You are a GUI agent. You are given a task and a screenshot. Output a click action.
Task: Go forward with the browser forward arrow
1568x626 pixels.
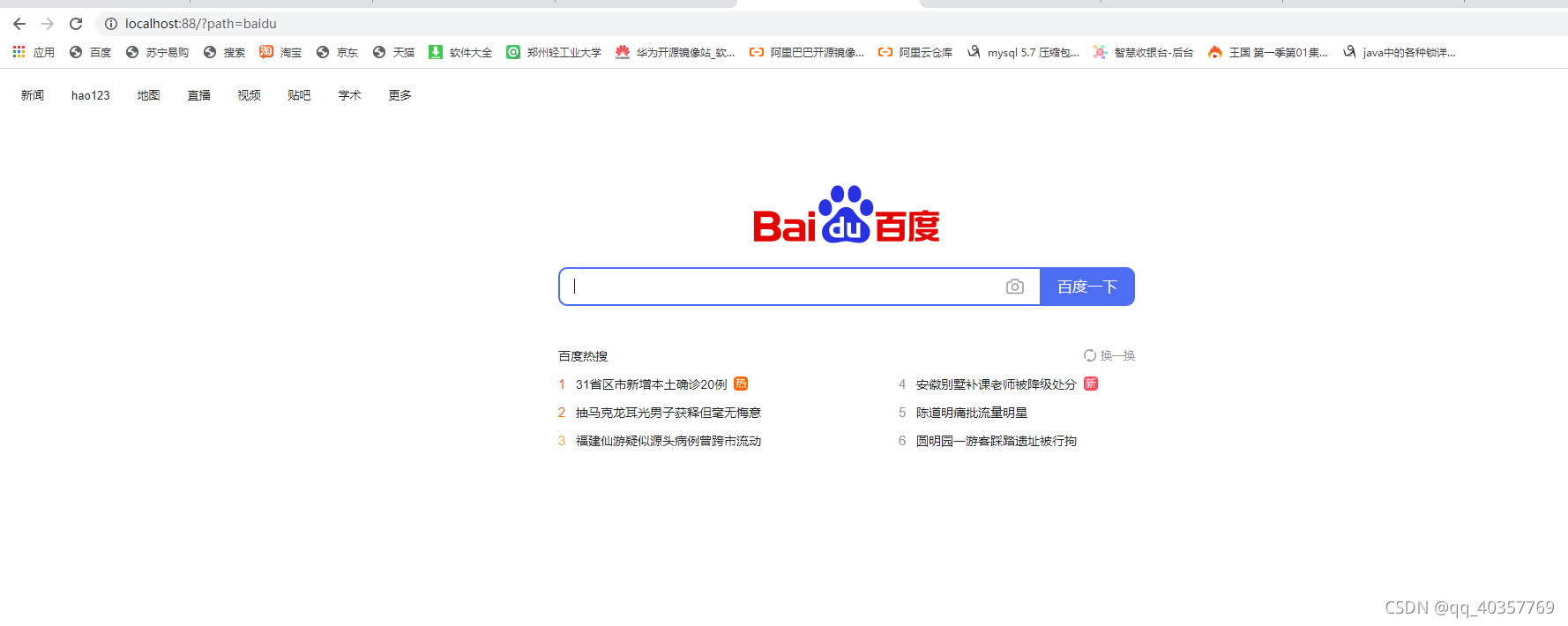coord(48,24)
